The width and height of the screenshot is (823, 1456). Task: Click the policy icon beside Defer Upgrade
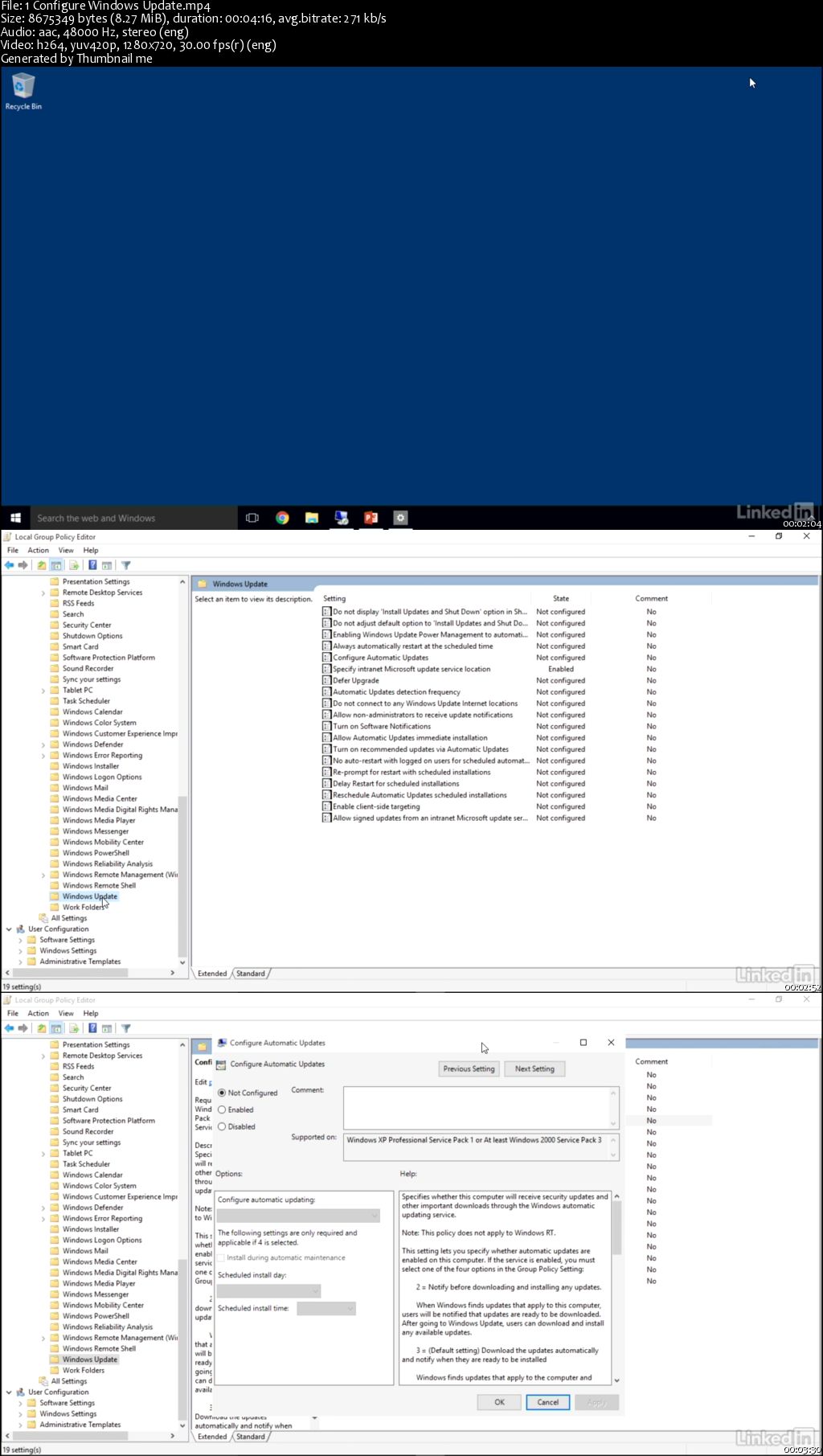[326, 680]
